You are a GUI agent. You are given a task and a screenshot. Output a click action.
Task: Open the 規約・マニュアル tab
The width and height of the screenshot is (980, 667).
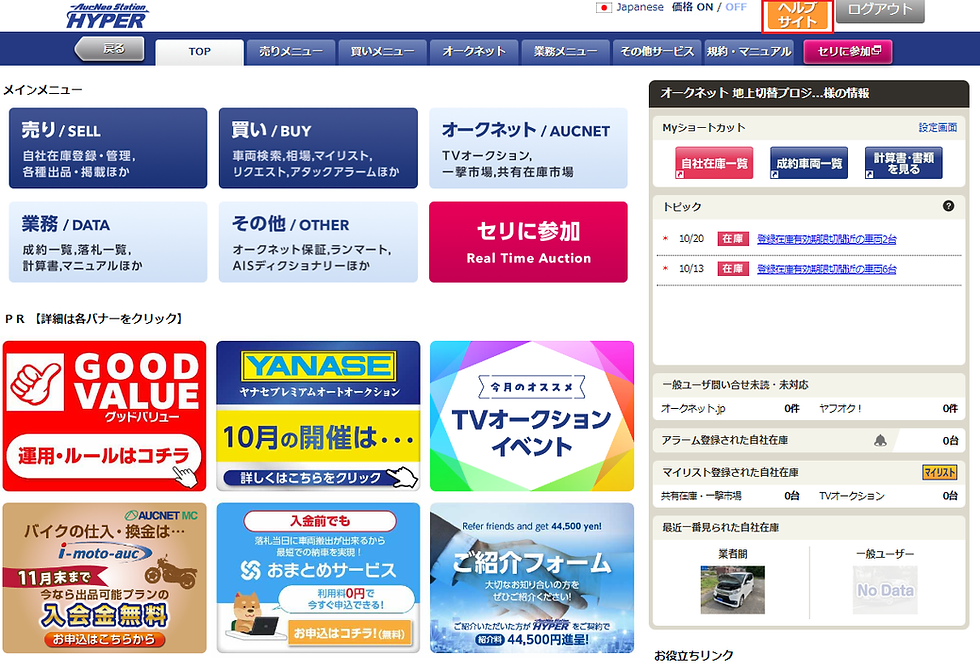tap(749, 52)
